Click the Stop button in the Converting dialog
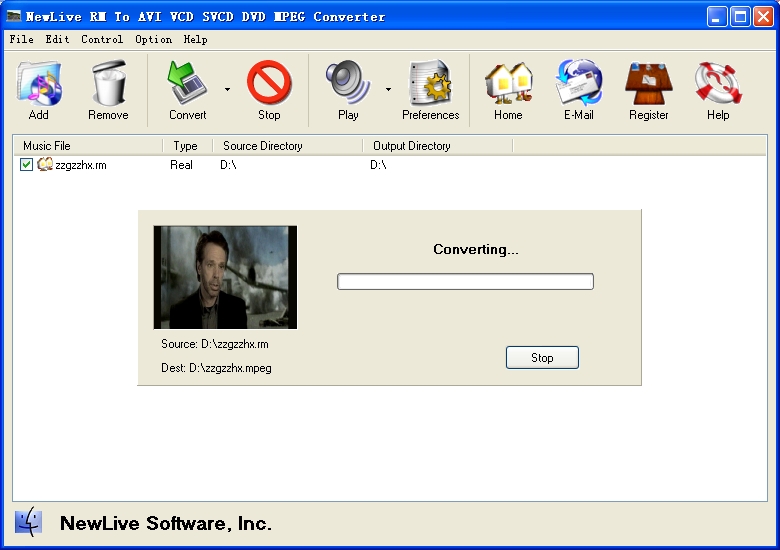This screenshot has width=780, height=550. [542, 358]
